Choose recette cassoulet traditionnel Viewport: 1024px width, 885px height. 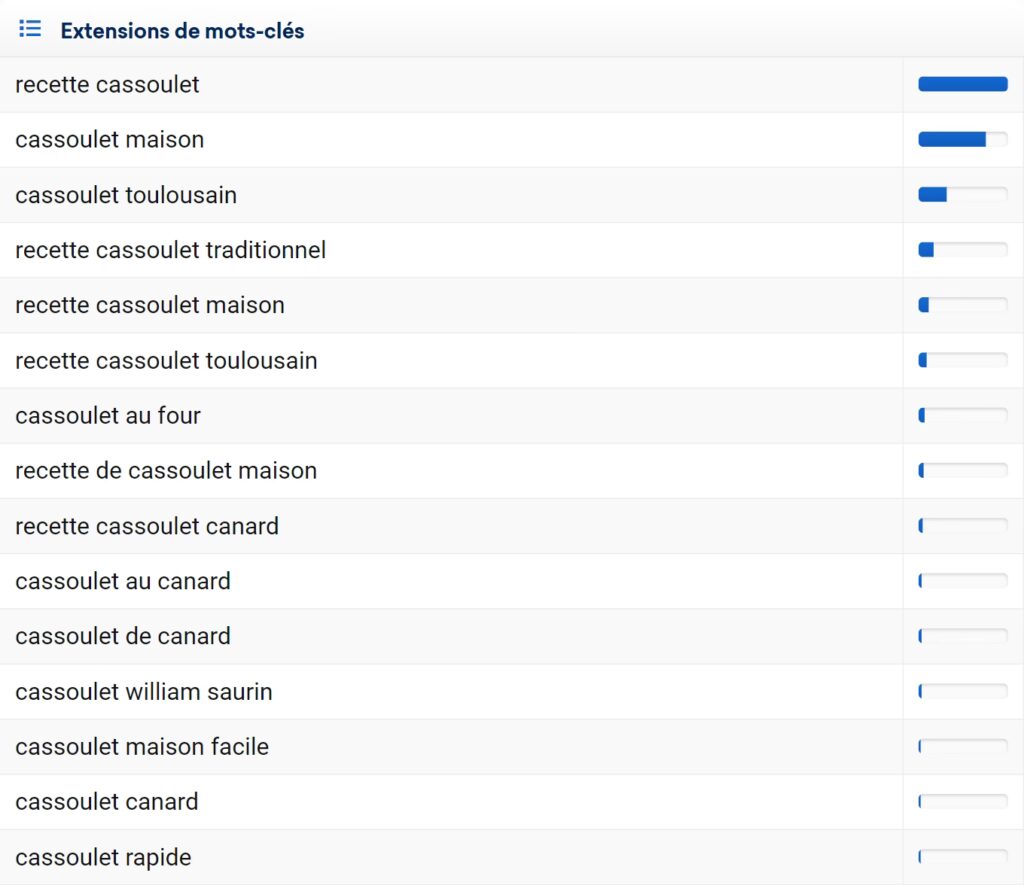170,250
